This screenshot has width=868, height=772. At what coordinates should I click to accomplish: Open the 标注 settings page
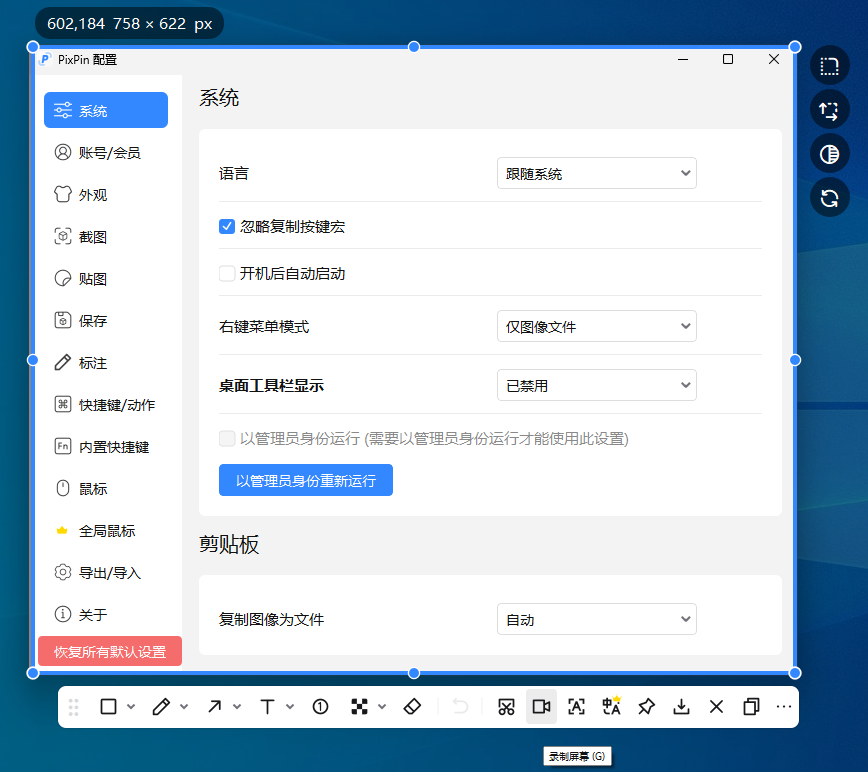(106, 362)
